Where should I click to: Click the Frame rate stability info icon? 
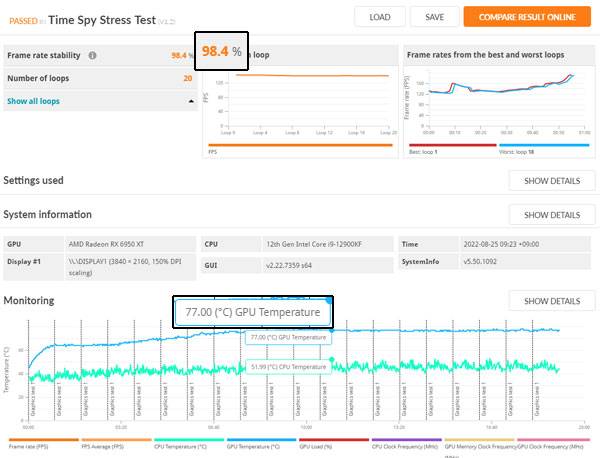click(x=92, y=55)
